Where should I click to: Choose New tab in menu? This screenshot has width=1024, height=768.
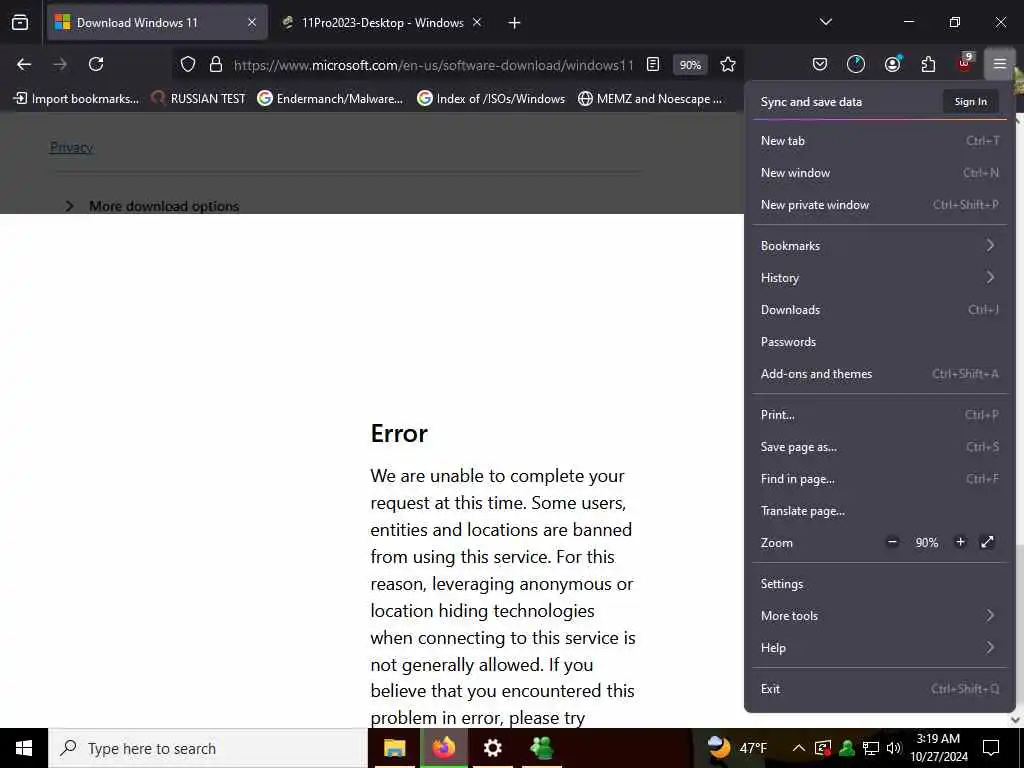pyautogui.click(x=880, y=140)
